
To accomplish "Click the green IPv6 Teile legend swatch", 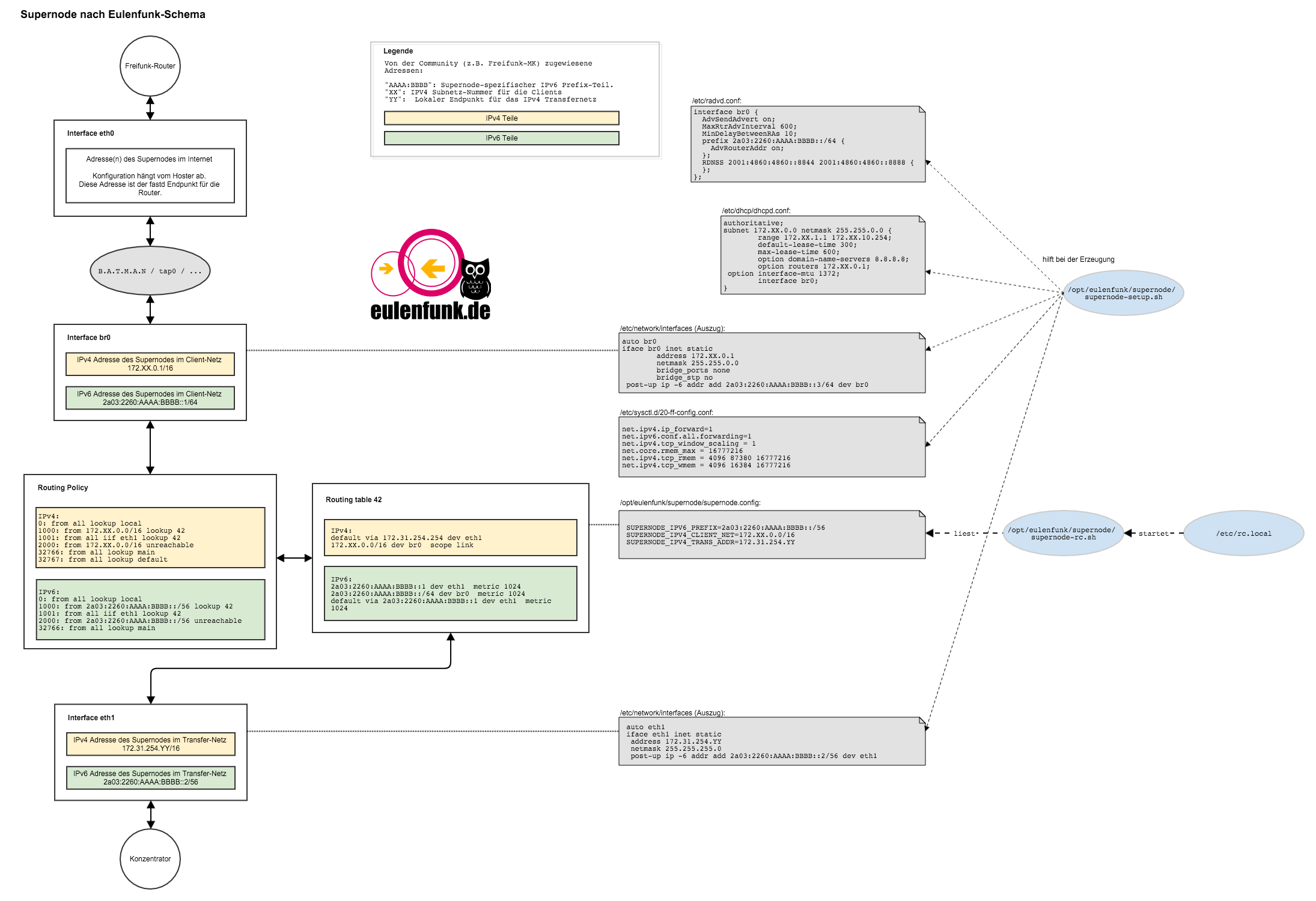I will [x=501, y=138].
